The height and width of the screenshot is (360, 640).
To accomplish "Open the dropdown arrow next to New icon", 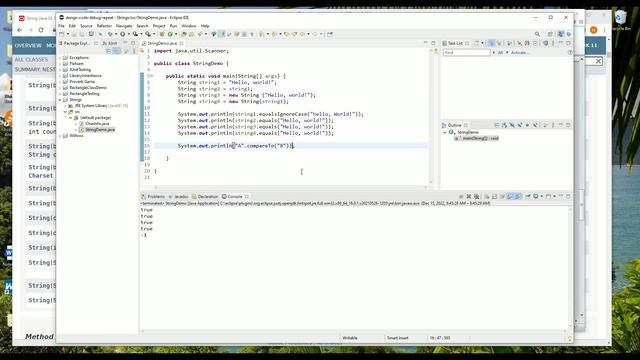I will (67, 34).
